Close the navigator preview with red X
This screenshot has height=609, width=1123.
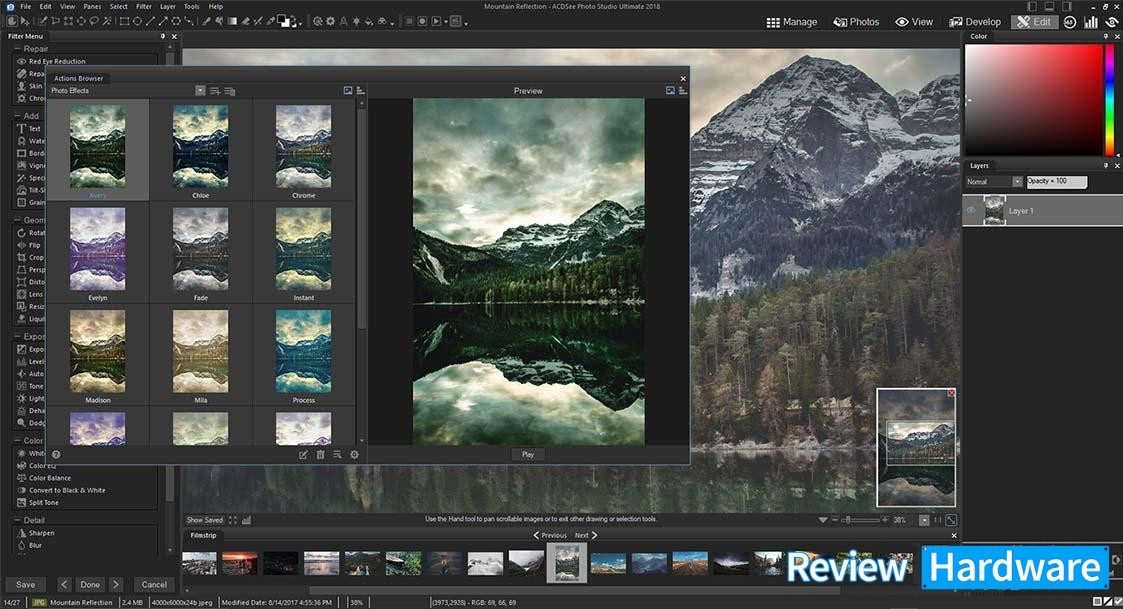(951, 393)
